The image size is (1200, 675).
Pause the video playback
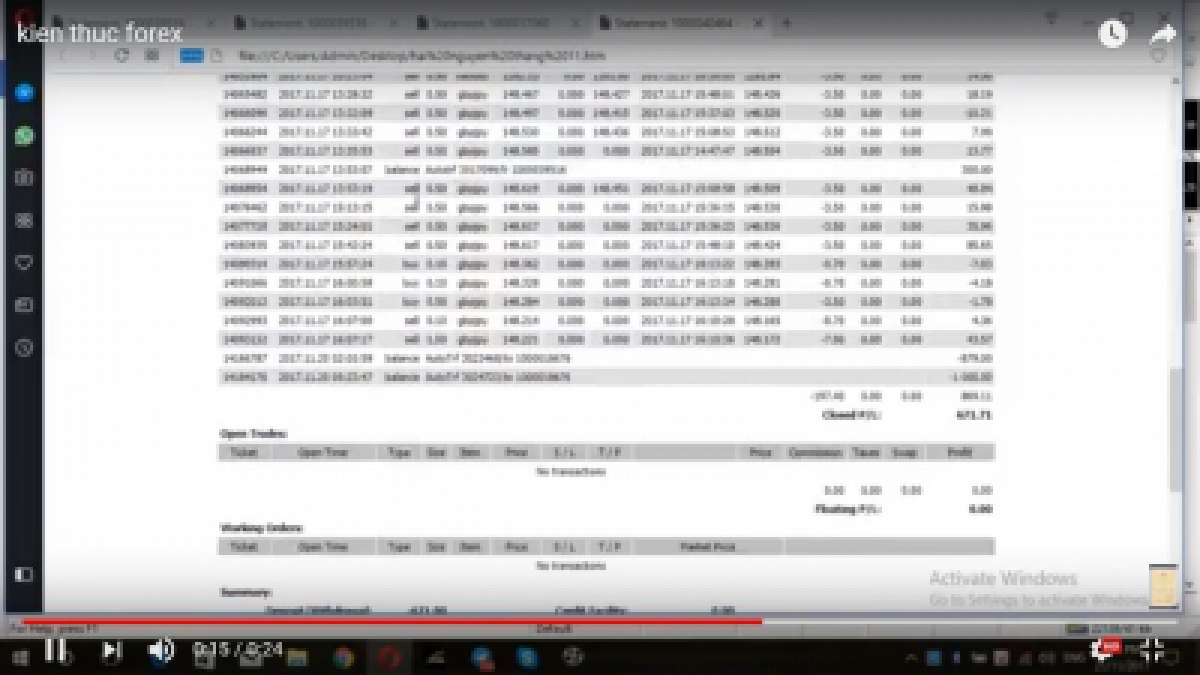click(x=55, y=651)
